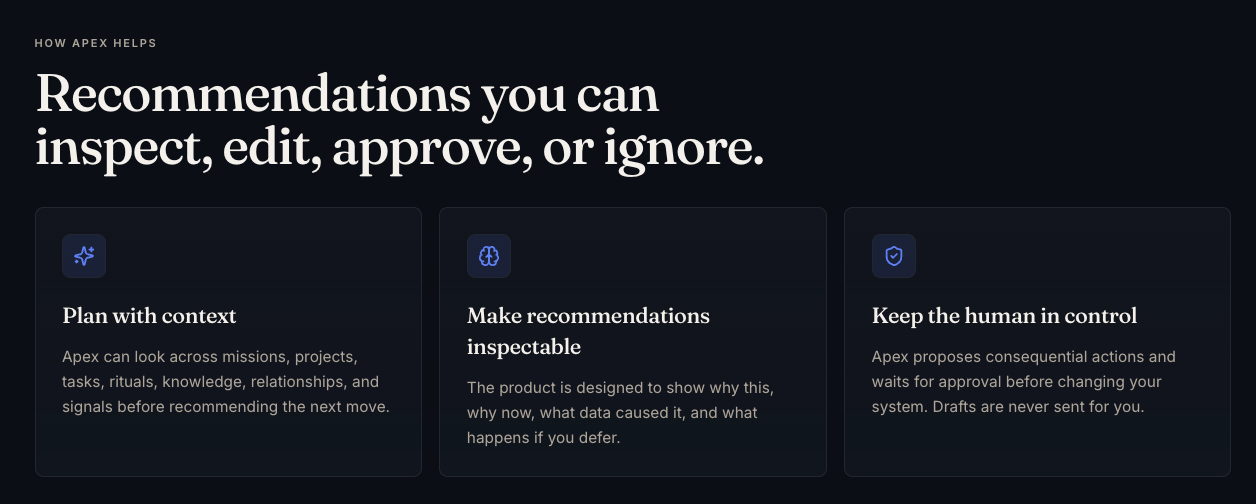Click the 'HOW APEX HELPS' label
This screenshot has width=1256, height=504.
pos(95,43)
